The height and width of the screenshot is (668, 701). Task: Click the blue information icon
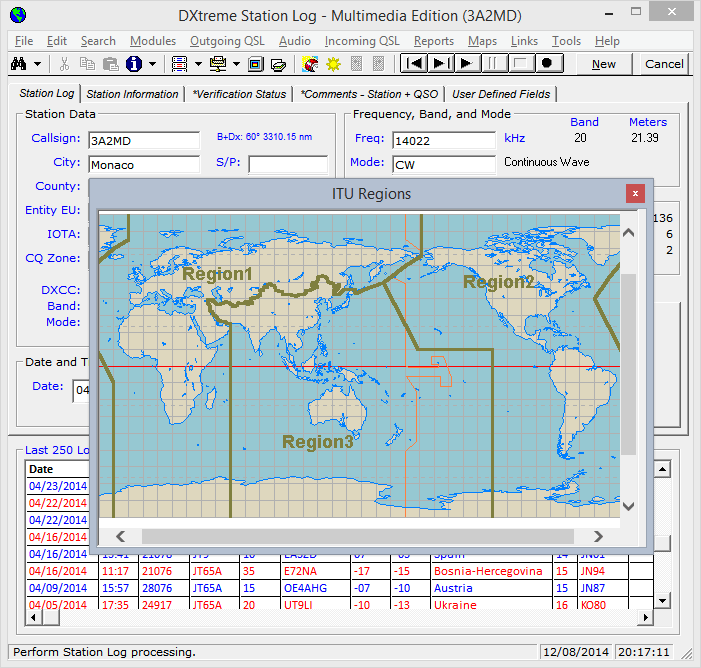[134, 64]
